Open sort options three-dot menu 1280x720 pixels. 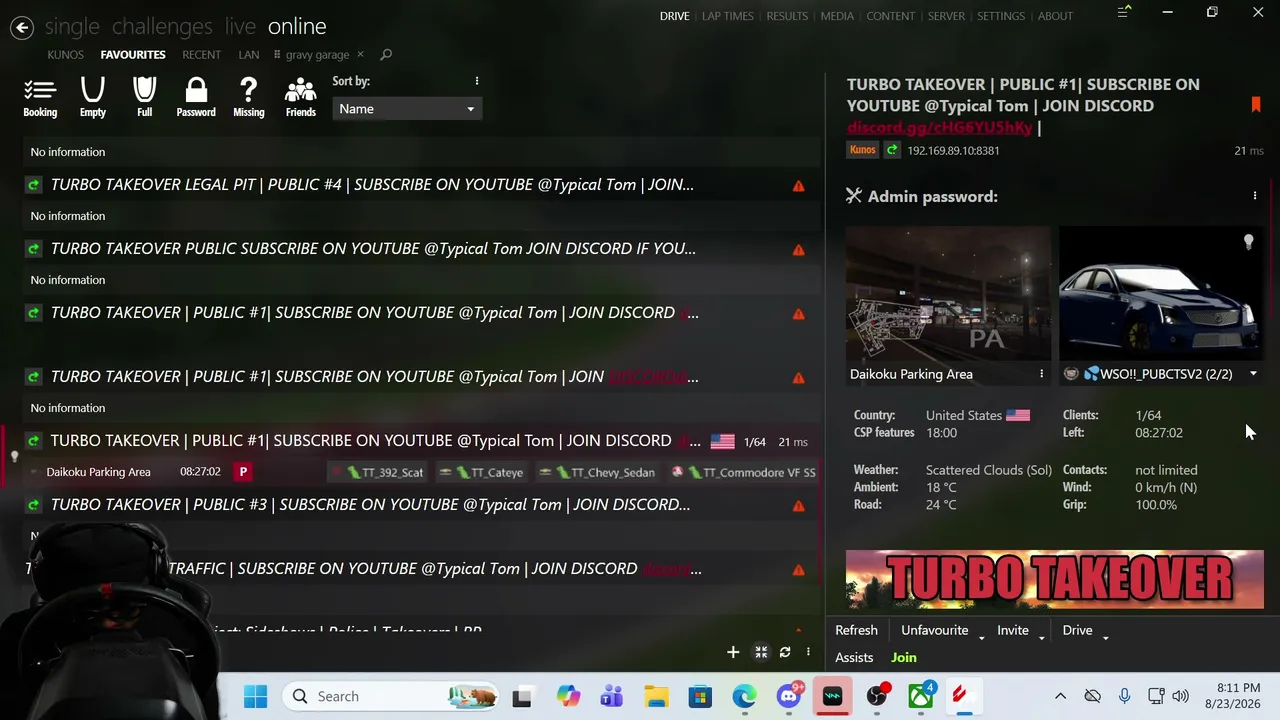point(477,81)
